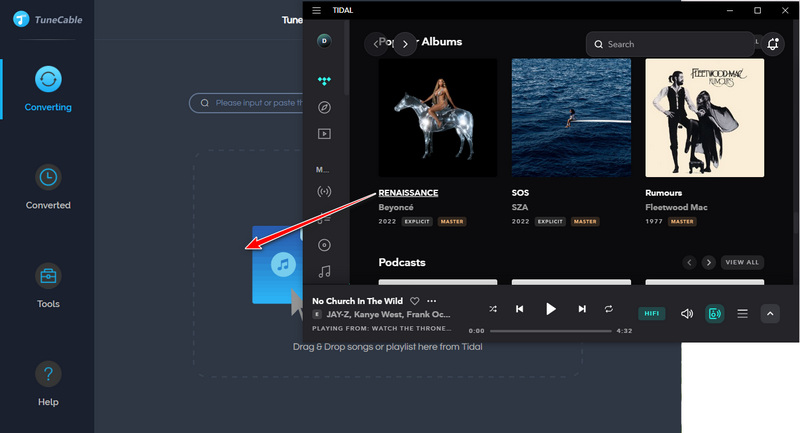Open the Beyoncé artist link
800x433 pixels.
tap(396, 207)
